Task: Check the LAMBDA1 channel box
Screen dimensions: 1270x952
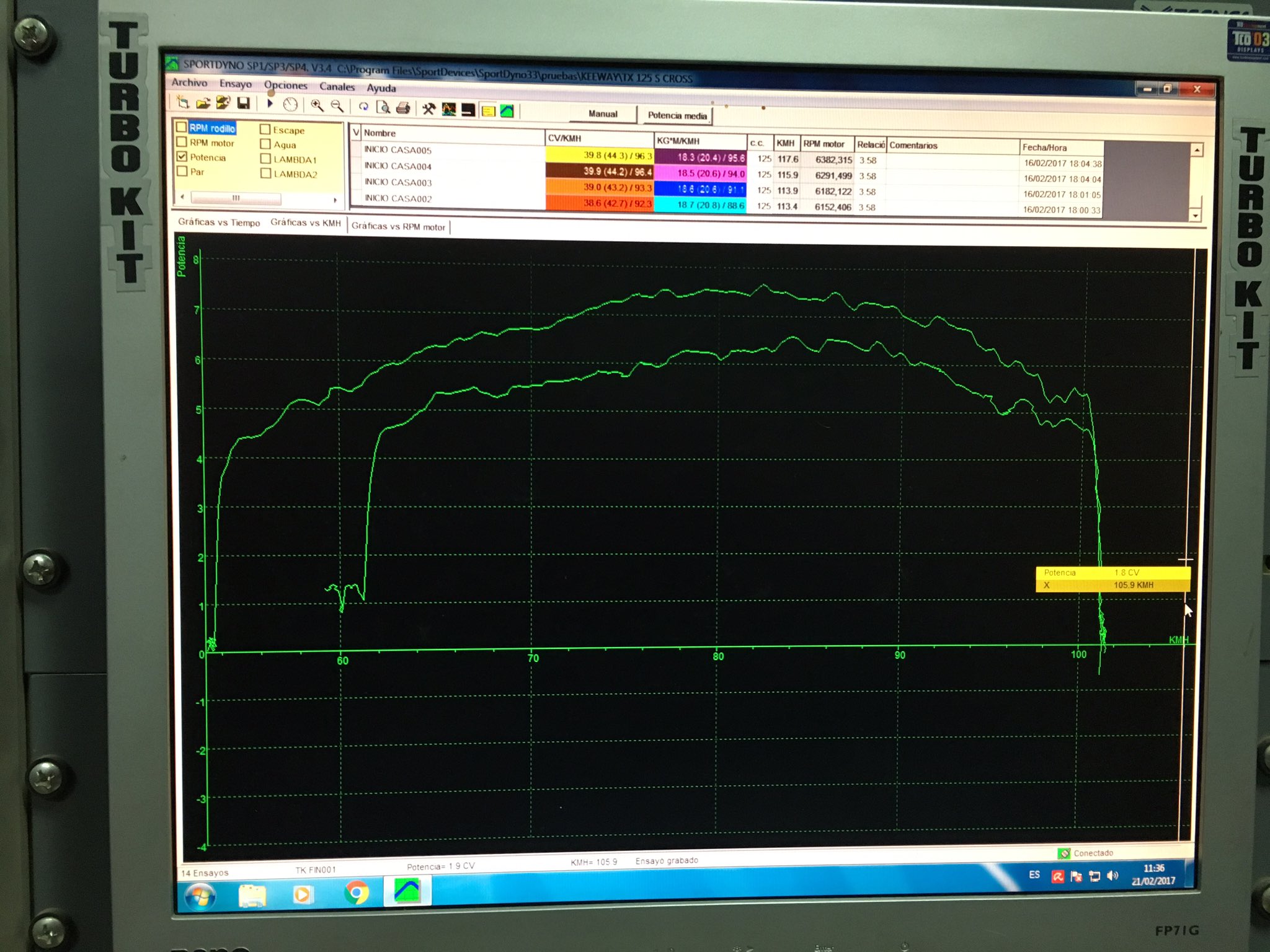Action: point(265,159)
